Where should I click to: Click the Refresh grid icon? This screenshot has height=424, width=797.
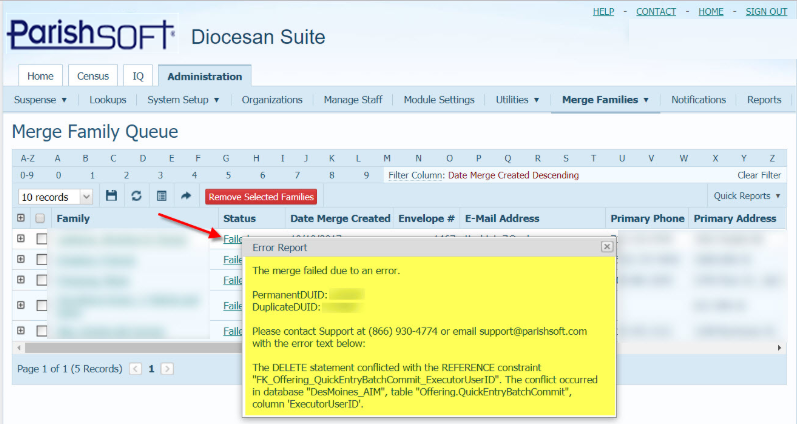(x=136, y=196)
